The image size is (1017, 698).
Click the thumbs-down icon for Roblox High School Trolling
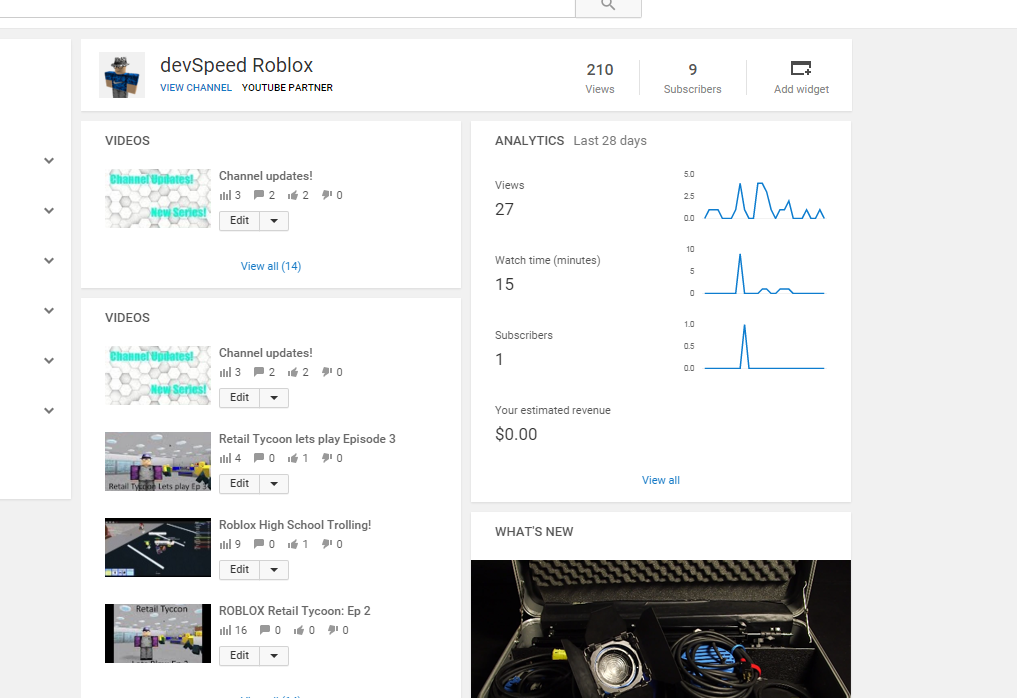327,544
